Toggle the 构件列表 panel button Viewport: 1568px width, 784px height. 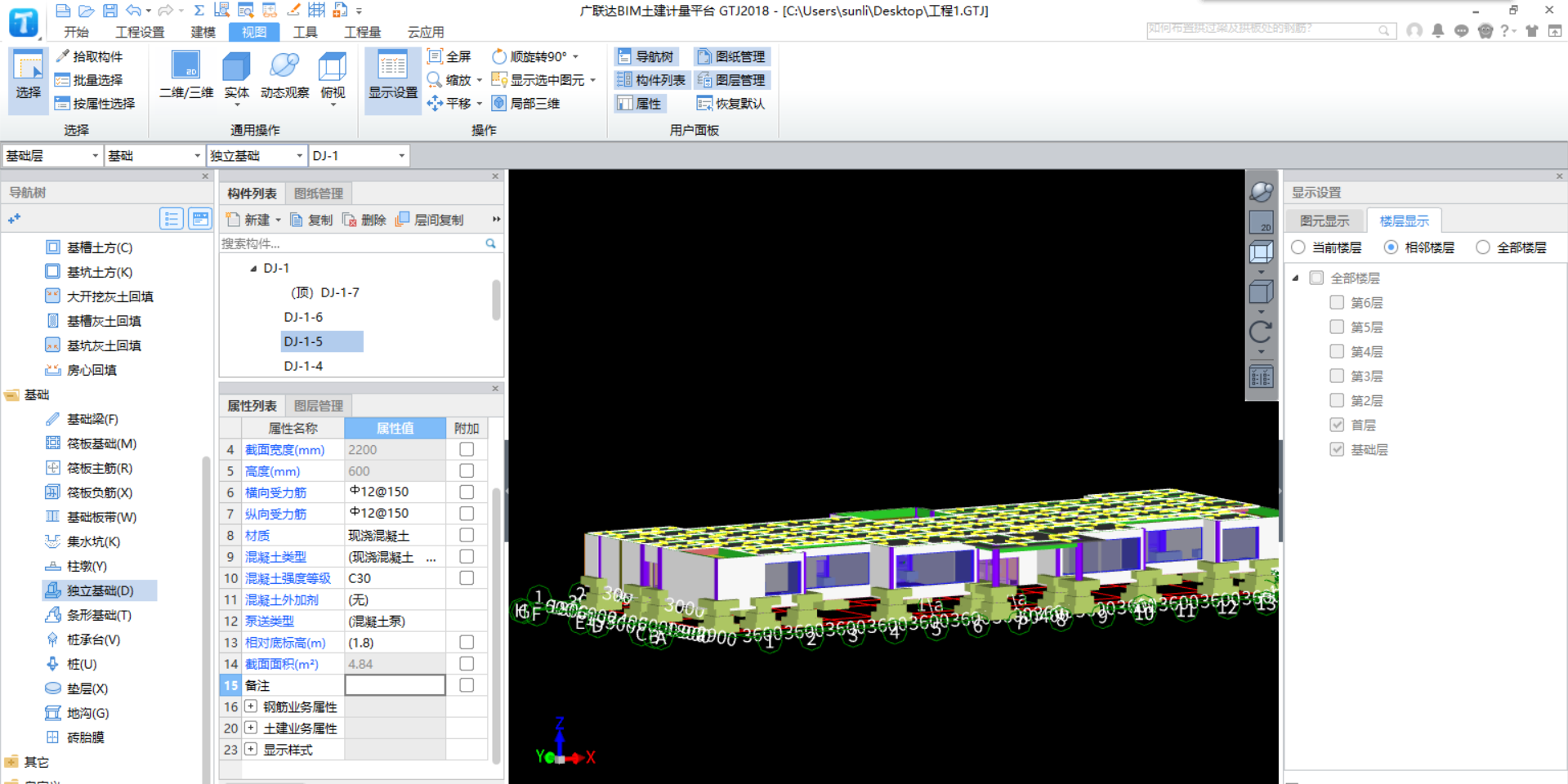pos(651,80)
